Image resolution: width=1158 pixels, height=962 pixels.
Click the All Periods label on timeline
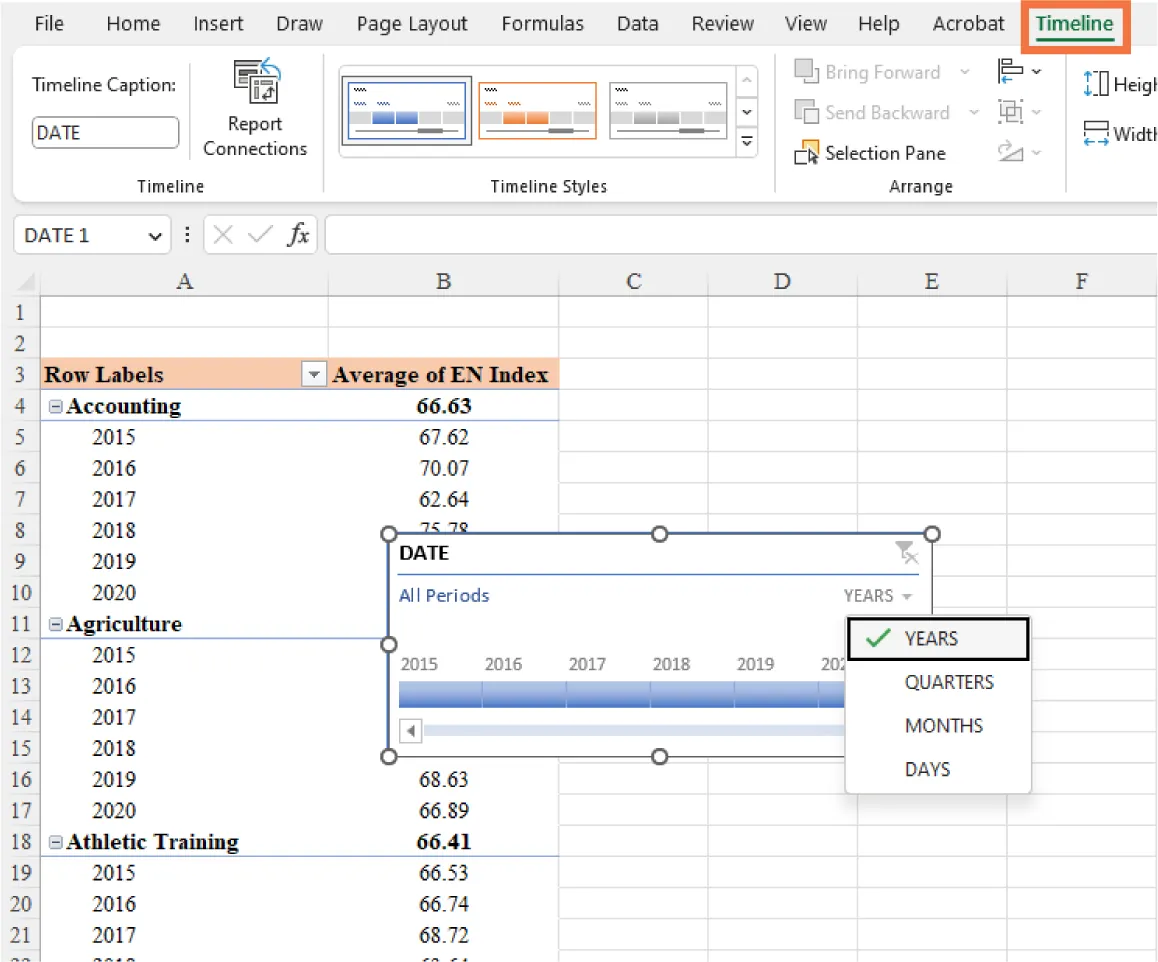click(x=444, y=595)
